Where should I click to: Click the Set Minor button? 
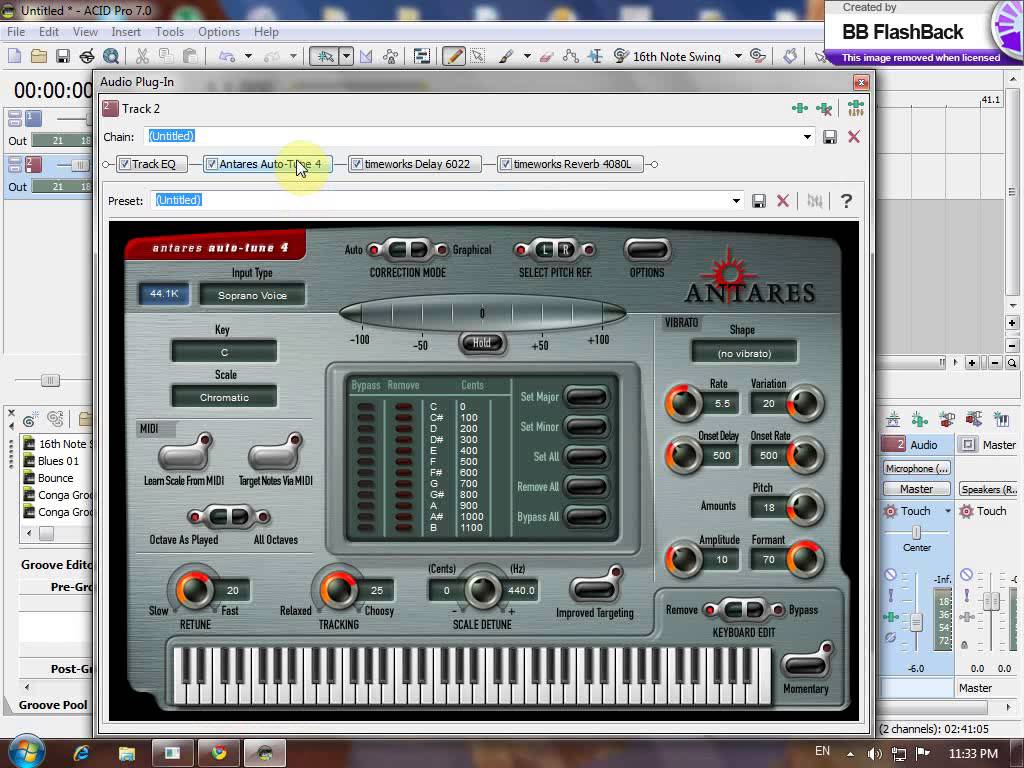tap(586, 426)
